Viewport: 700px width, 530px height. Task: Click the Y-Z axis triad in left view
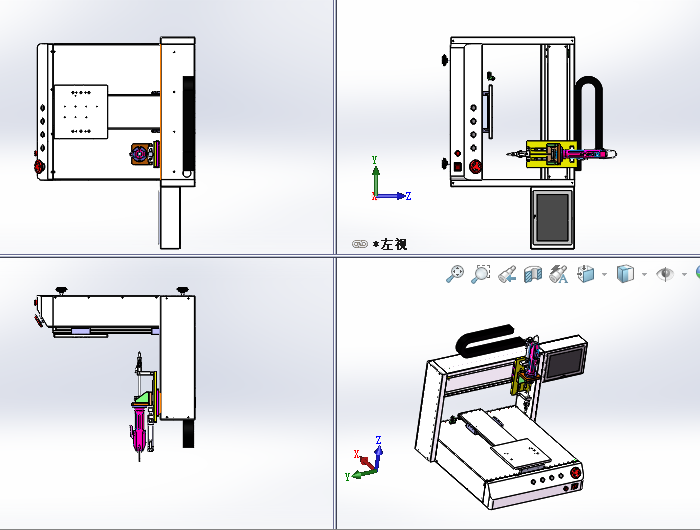pos(391,179)
